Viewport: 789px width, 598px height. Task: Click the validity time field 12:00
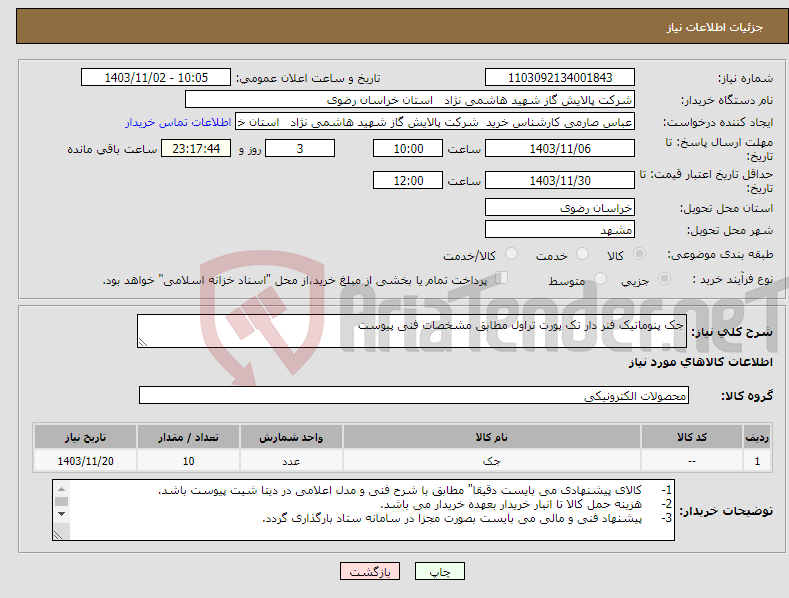[408, 180]
